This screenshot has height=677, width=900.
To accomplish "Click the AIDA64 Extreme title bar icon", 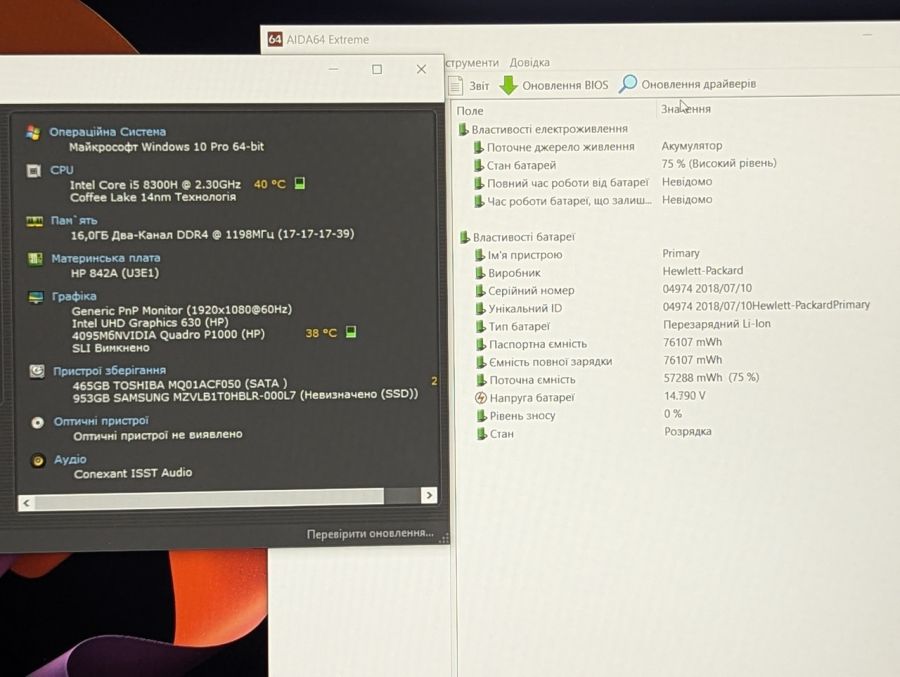I will (275, 39).
